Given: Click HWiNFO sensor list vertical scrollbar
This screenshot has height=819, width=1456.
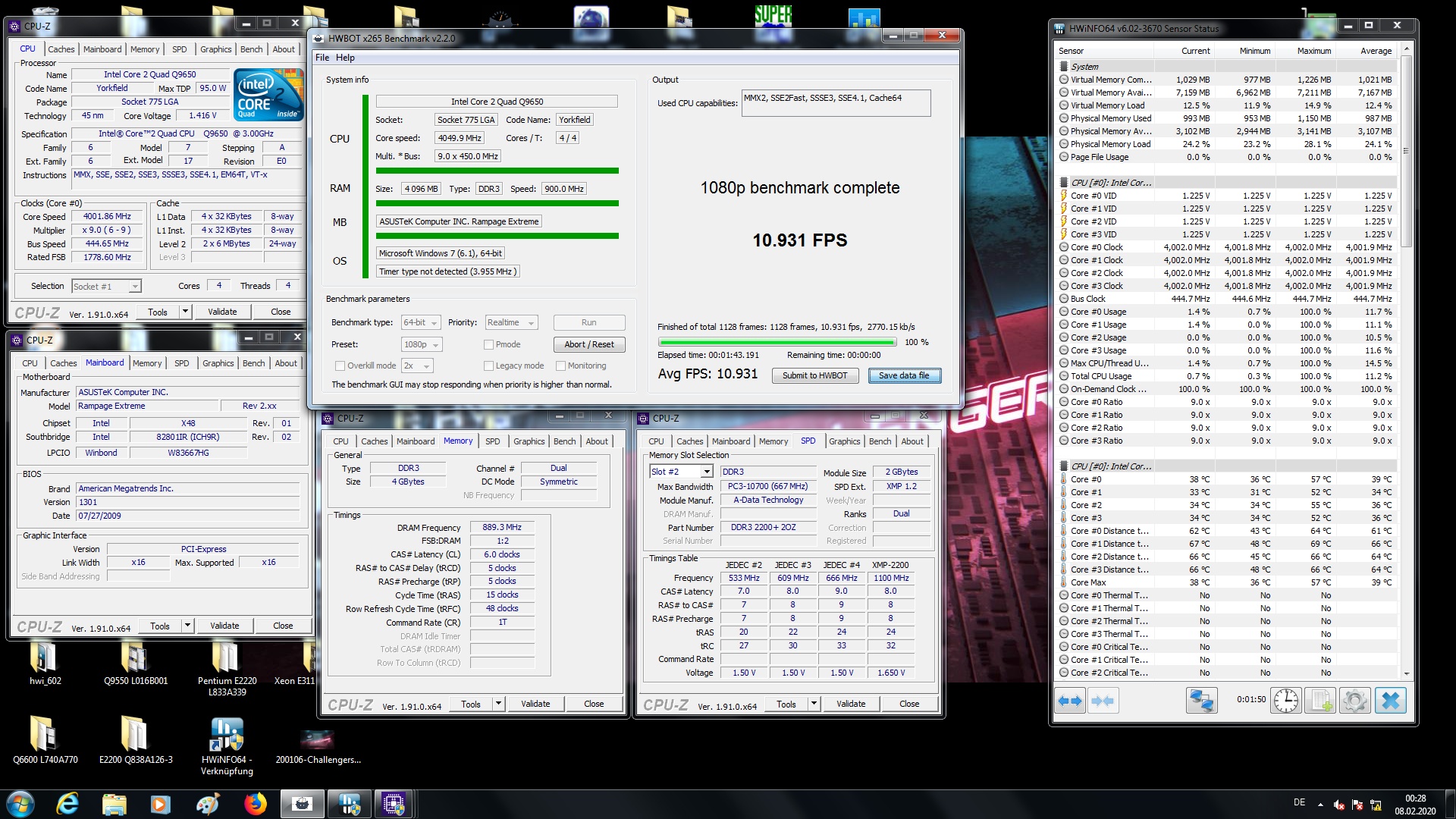Looking at the screenshot, I should point(1406,152).
